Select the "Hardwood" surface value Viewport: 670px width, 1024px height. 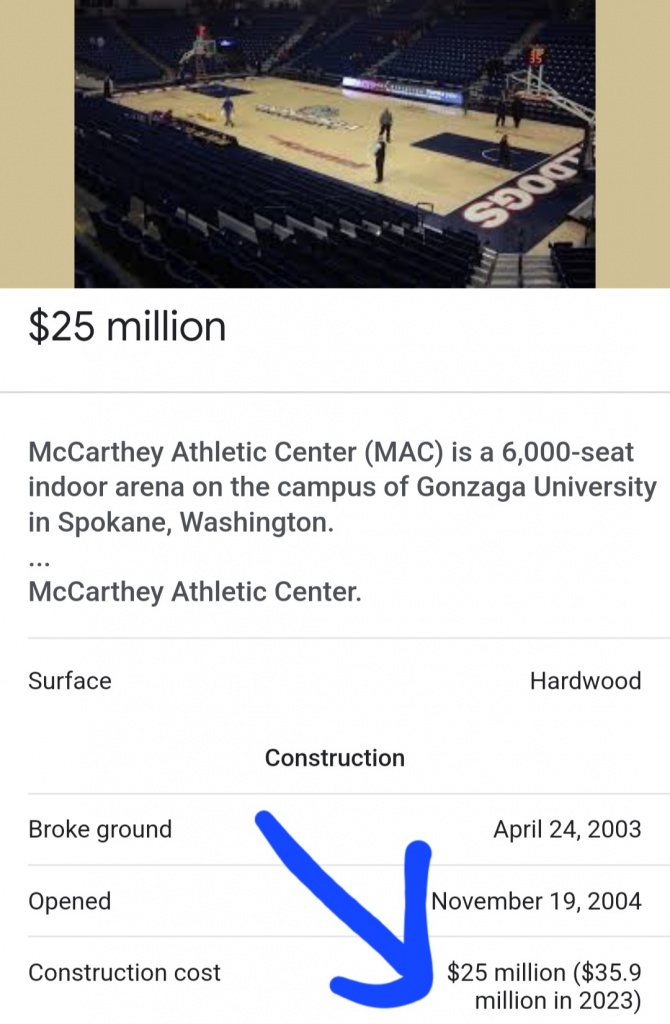pos(585,681)
